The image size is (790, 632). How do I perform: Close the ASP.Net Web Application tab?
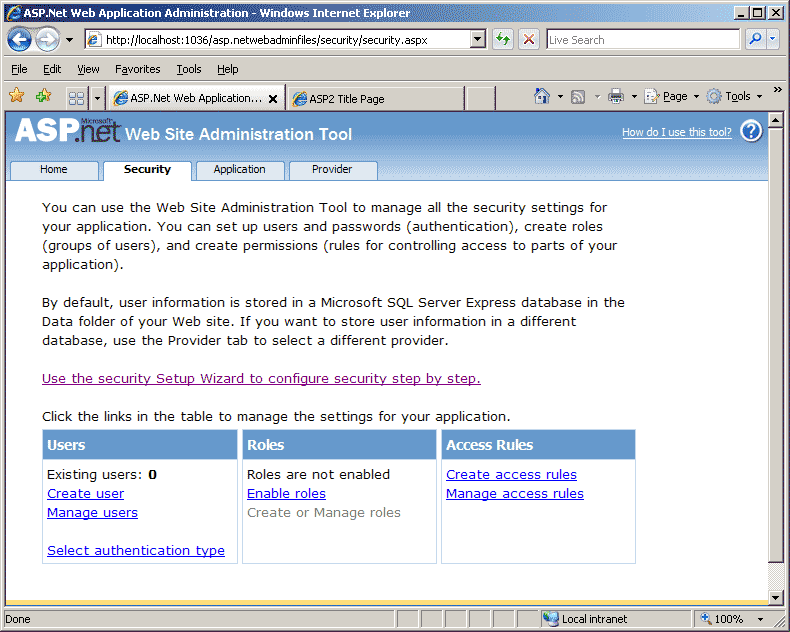[273, 99]
